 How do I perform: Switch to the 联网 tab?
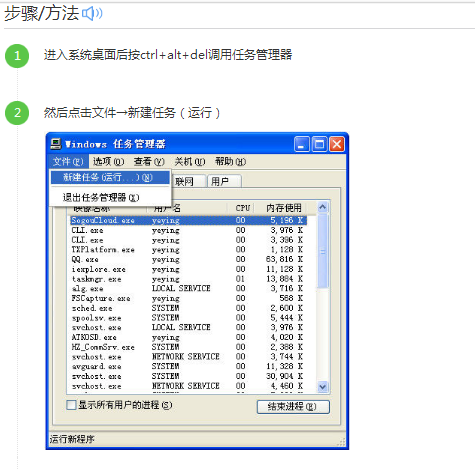(188, 181)
